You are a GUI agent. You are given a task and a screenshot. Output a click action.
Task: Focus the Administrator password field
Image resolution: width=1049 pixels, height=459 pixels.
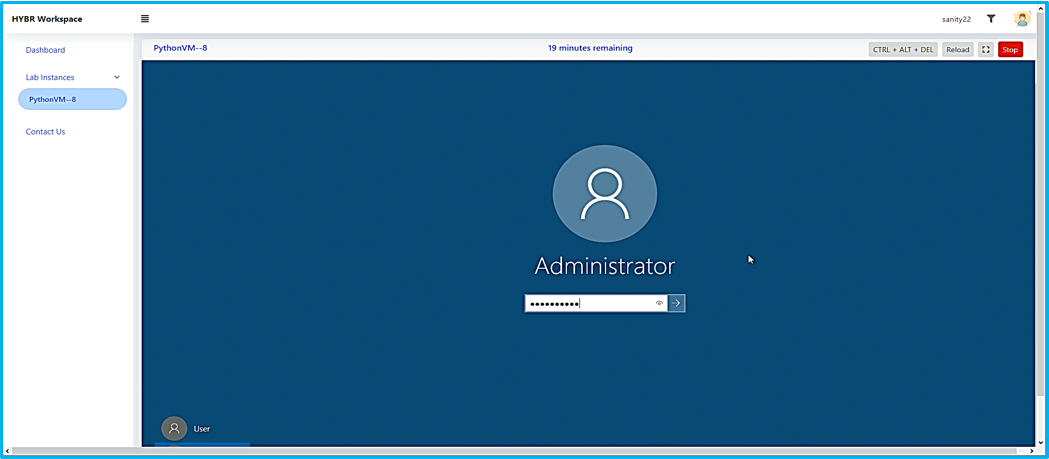pos(590,303)
